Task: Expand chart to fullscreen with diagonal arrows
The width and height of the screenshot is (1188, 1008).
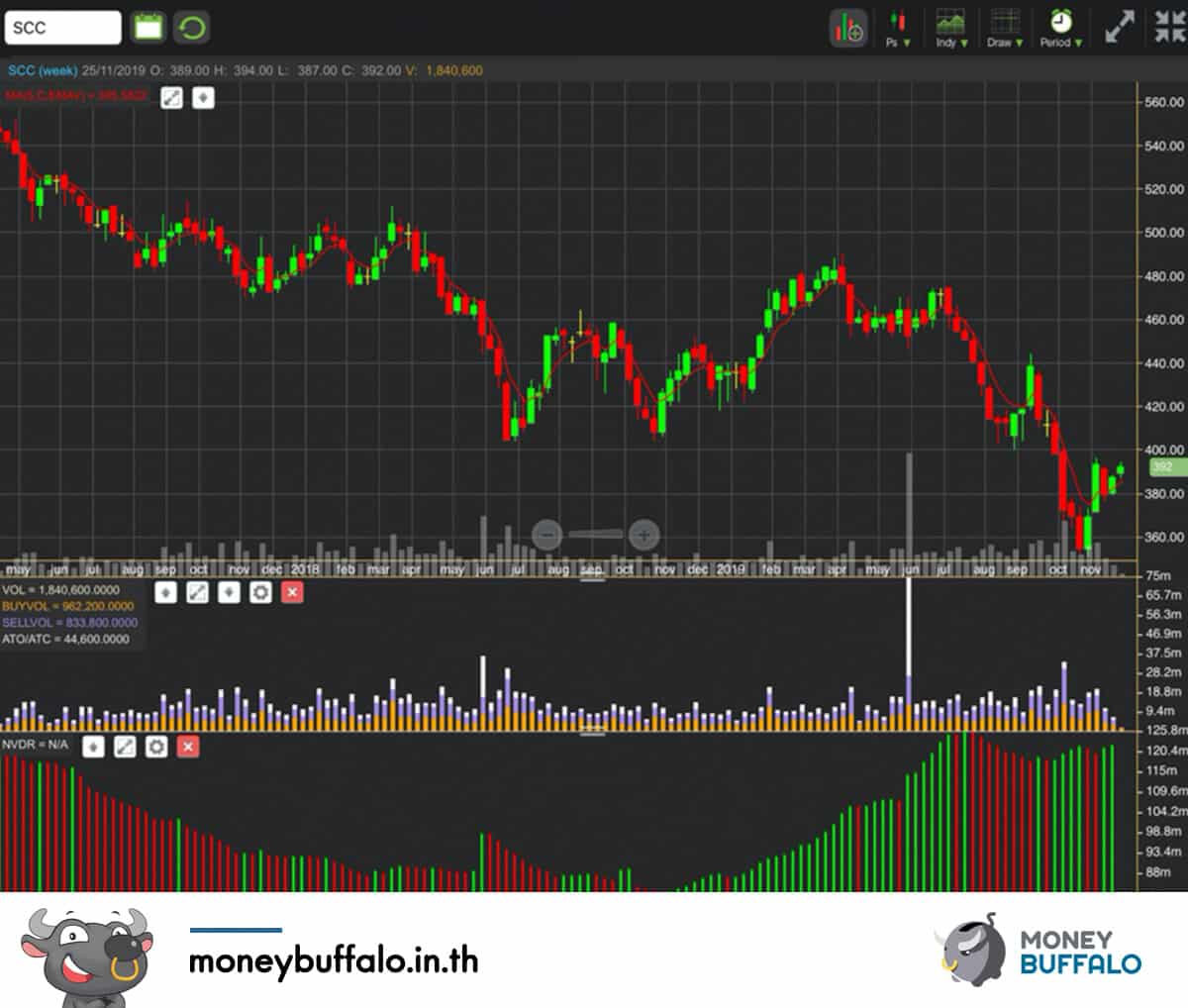Action: coord(1119,27)
